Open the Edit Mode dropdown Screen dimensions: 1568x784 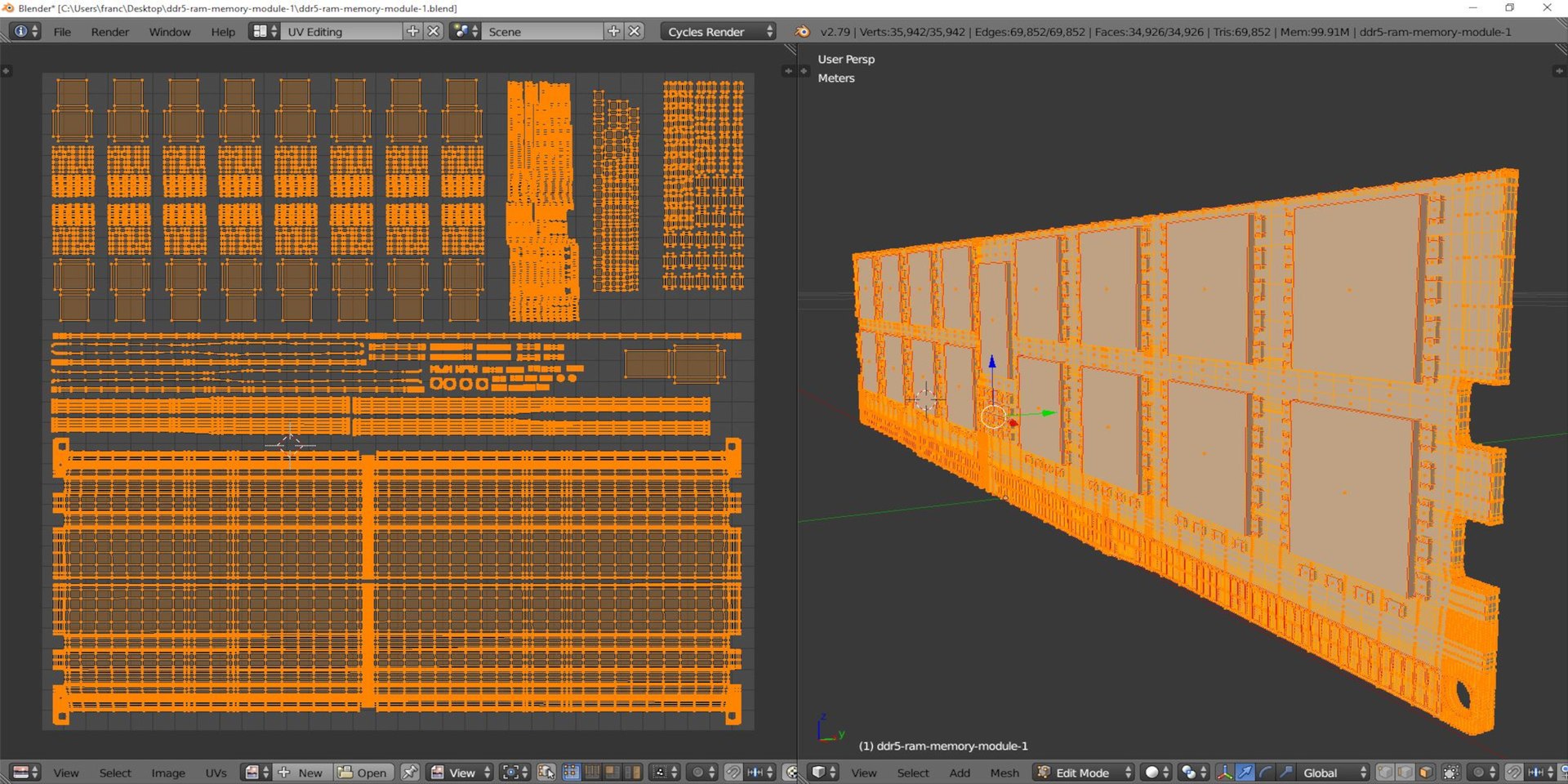(x=1084, y=773)
